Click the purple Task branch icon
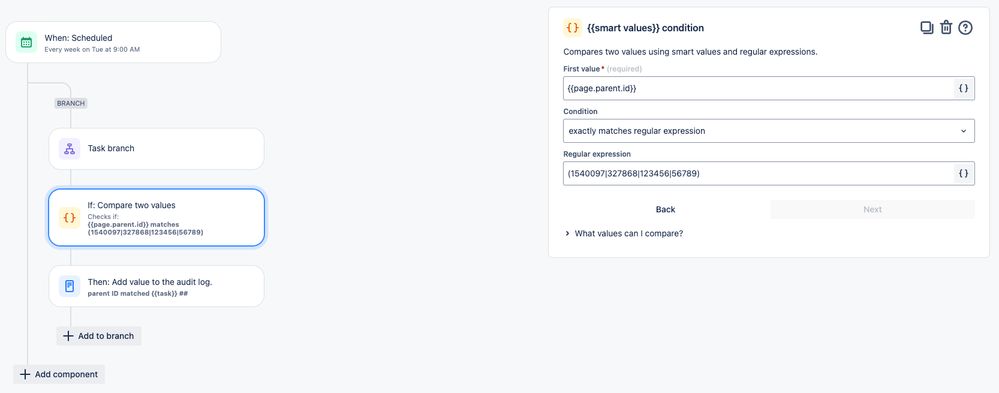 click(69, 148)
